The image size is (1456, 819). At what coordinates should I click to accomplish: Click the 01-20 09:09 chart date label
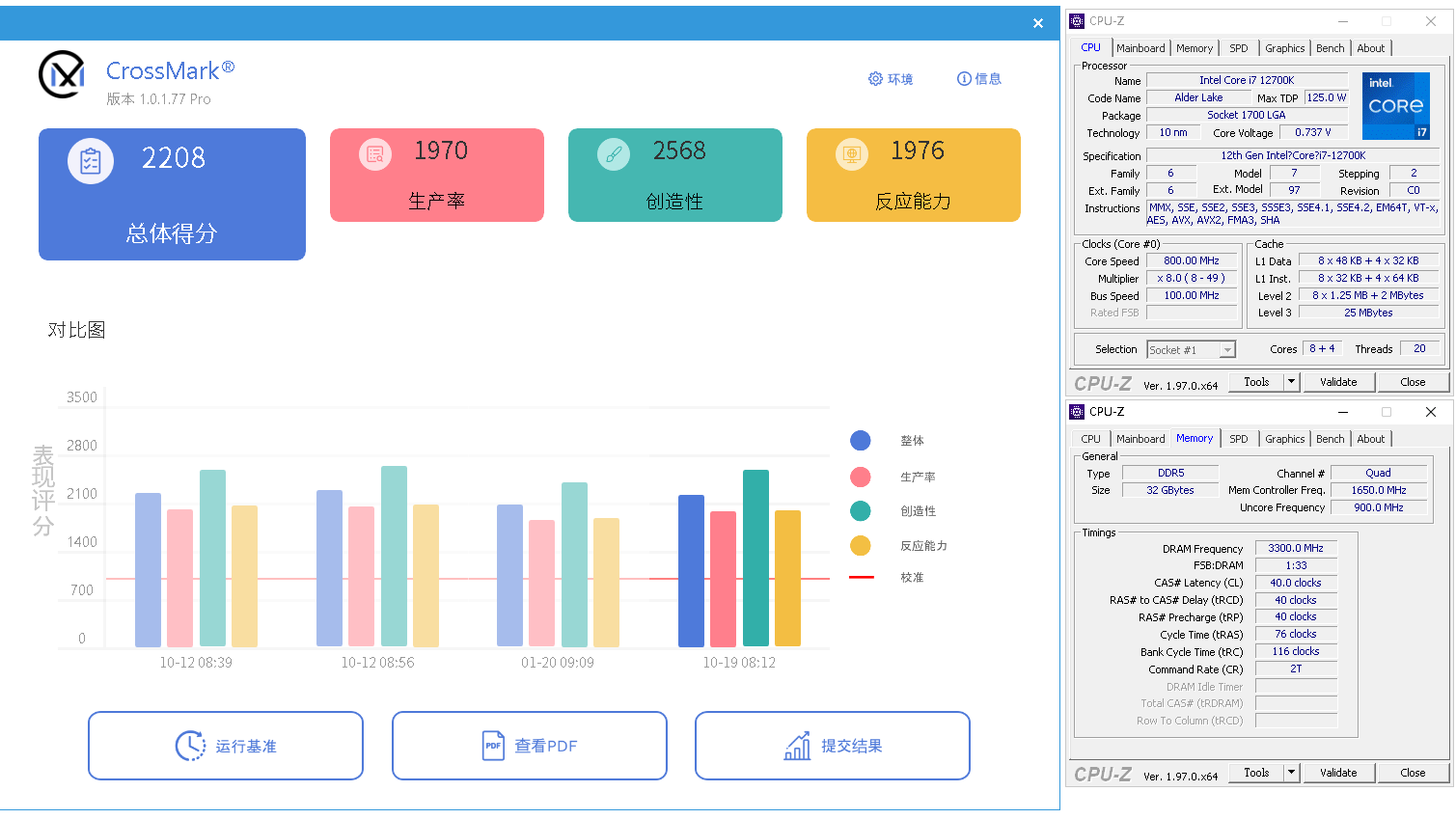[558, 663]
